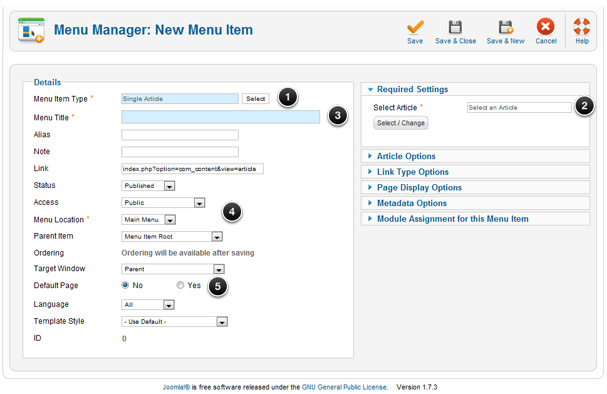Click Select button for Menu Item Type
This screenshot has width=607, height=394.
(x=255, y=99)
